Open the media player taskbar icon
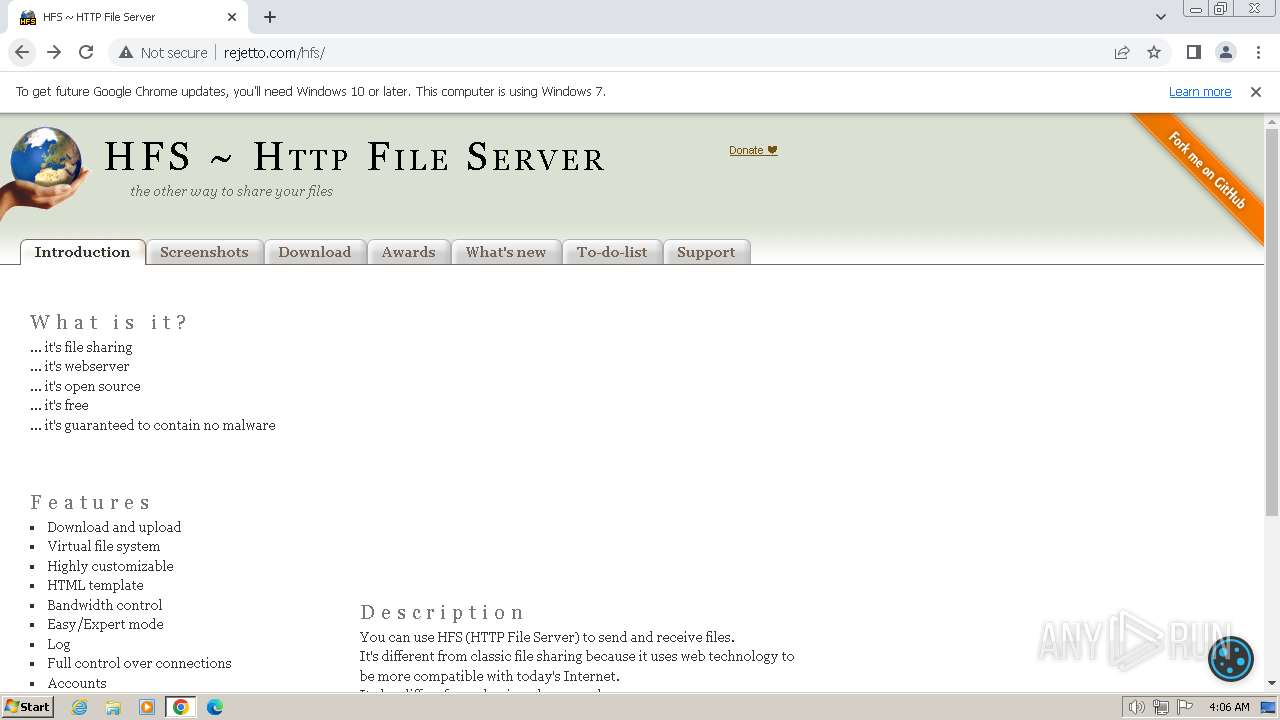Viewport: 1280px width, 720px height. (147, 707)
